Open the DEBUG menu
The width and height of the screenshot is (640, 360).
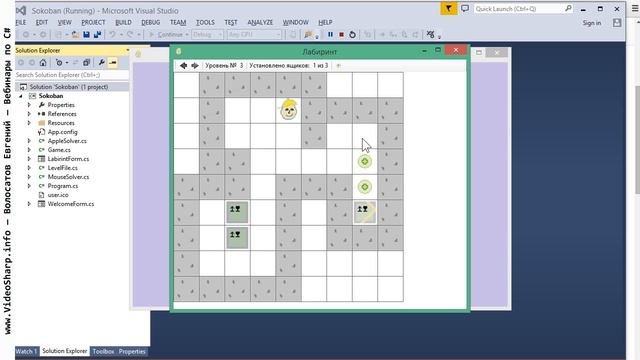(x=151, y=22)
